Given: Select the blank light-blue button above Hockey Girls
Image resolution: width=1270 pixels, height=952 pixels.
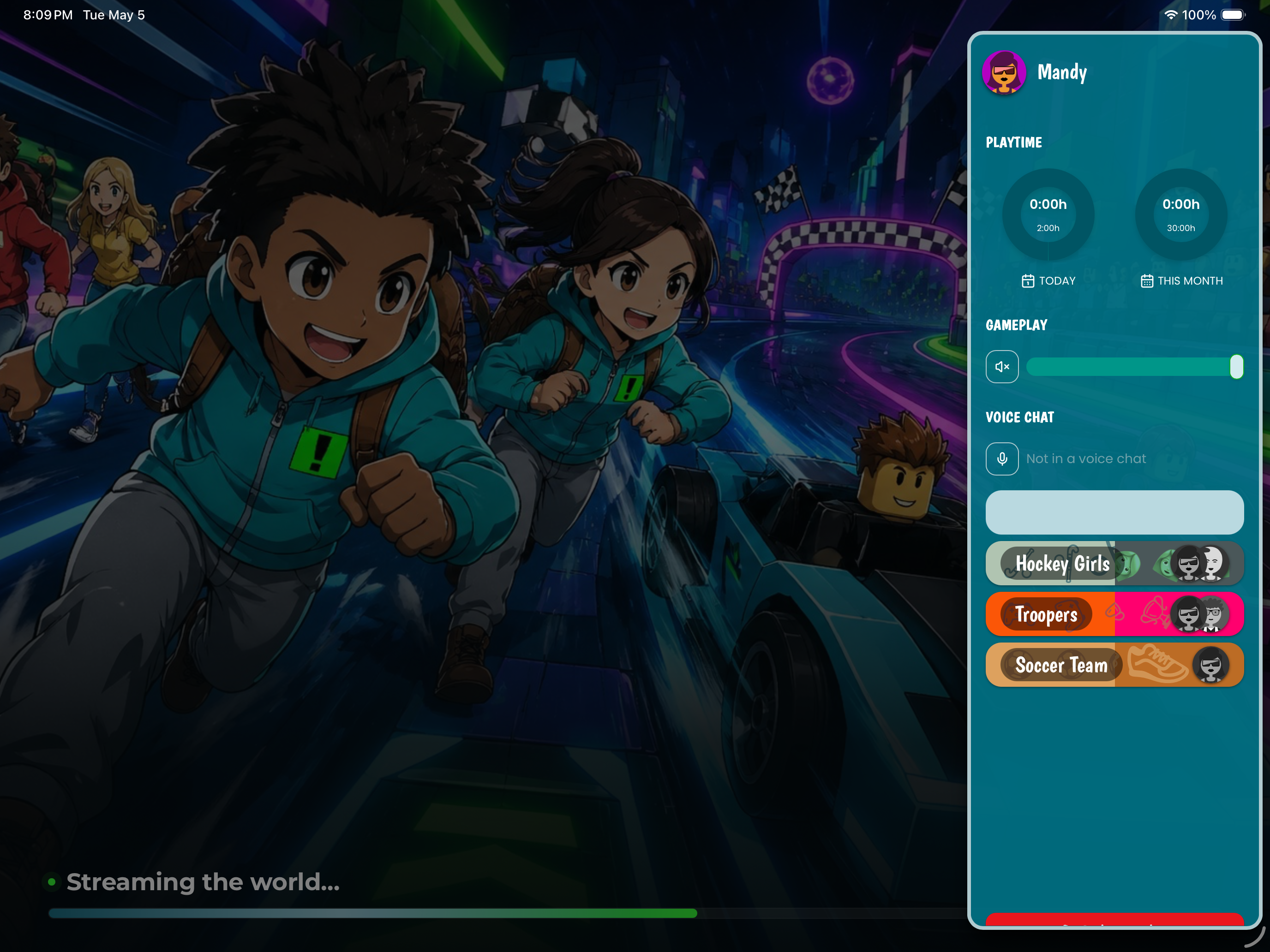Looking at the screenshot, I should coord(1114,512).
